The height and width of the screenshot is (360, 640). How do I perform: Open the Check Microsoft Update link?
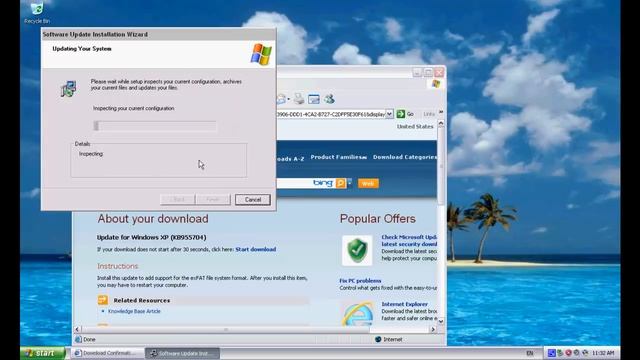click(x=409, y=240)
